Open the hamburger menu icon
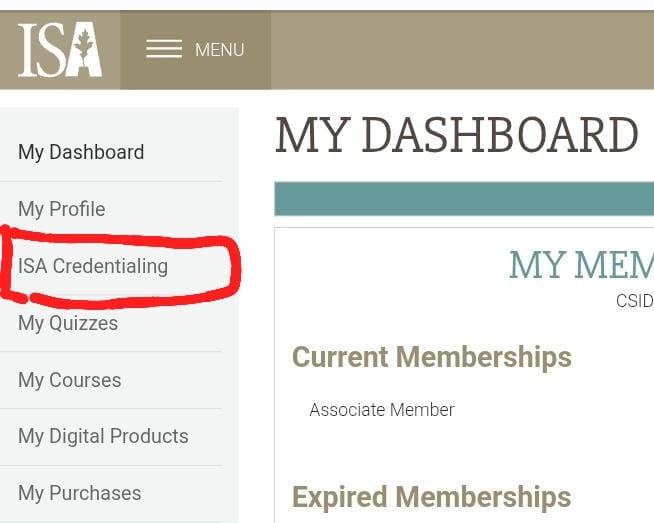This screenshot has height=523, width=654. (164, 50)
